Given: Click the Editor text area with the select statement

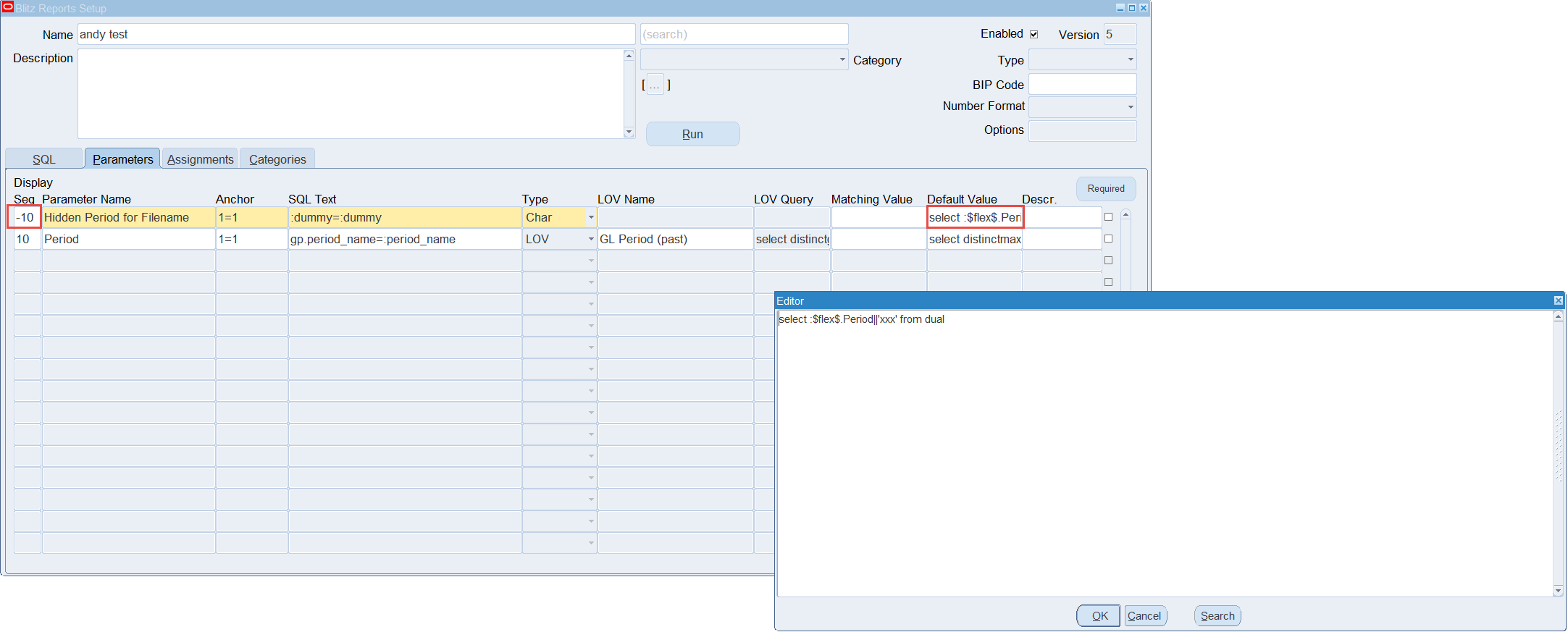Looking at the screenshot, I should point(1165,453).
